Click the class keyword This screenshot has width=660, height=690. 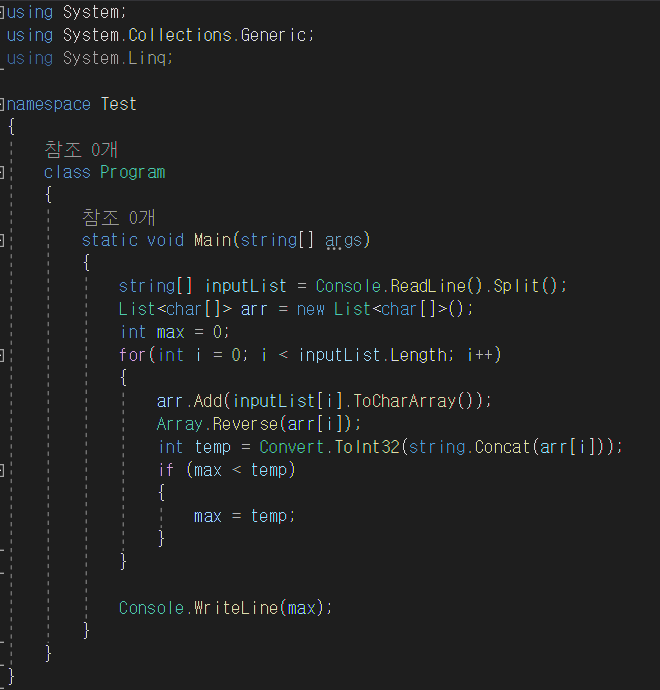pyautogui.click(x=67, y=172)
